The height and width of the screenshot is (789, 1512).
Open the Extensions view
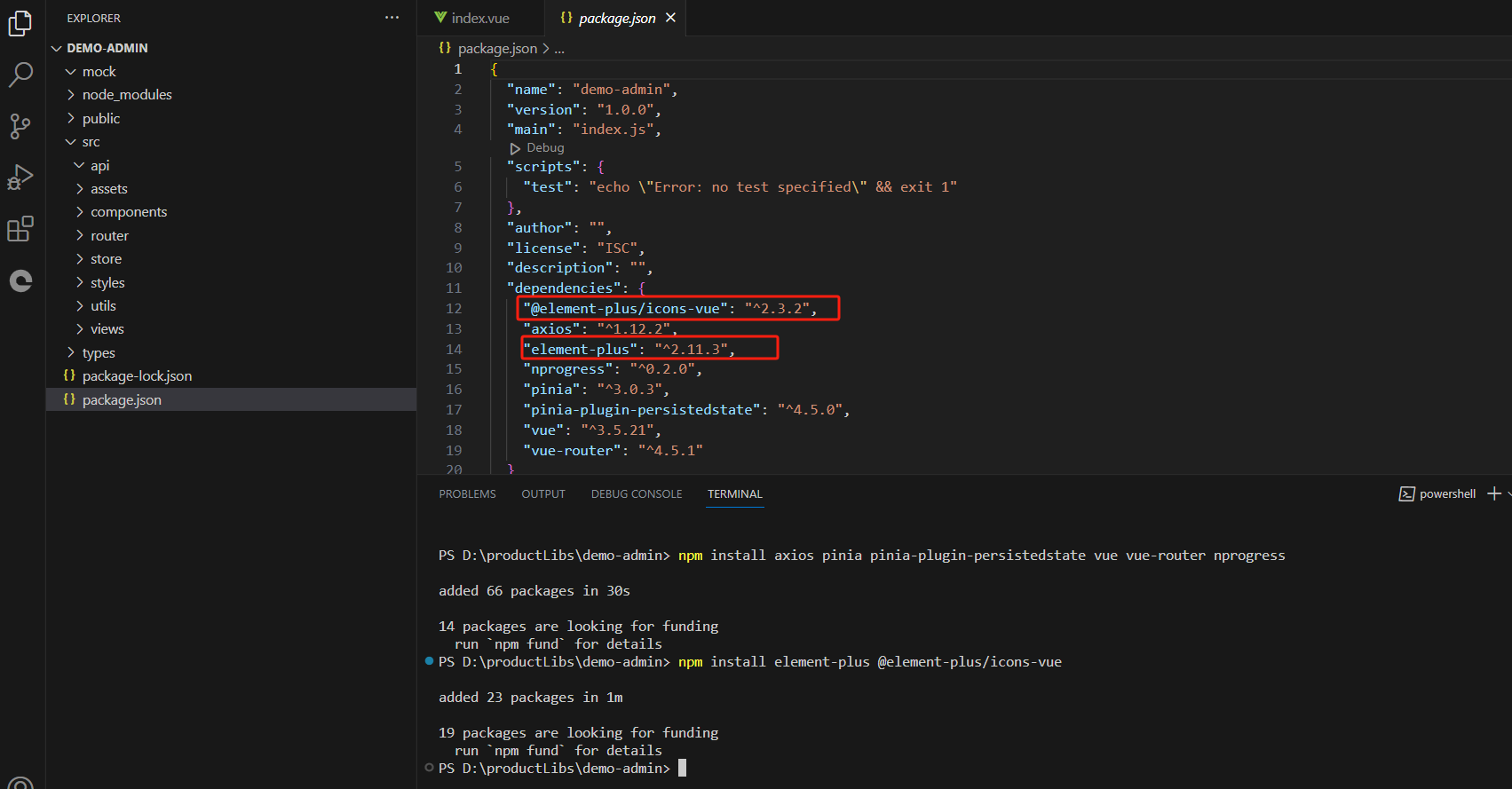(x=20, y=229)
